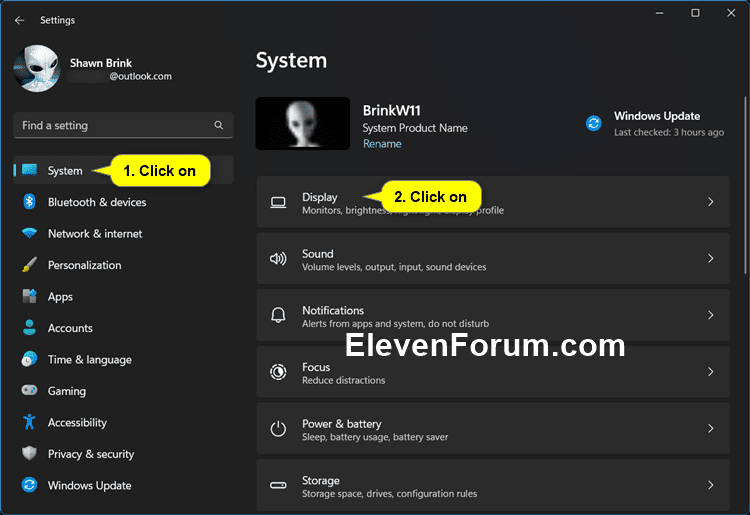The image size is (750, 515).
Task: Click the Storage drive icon
Action: tap(278, 485)
